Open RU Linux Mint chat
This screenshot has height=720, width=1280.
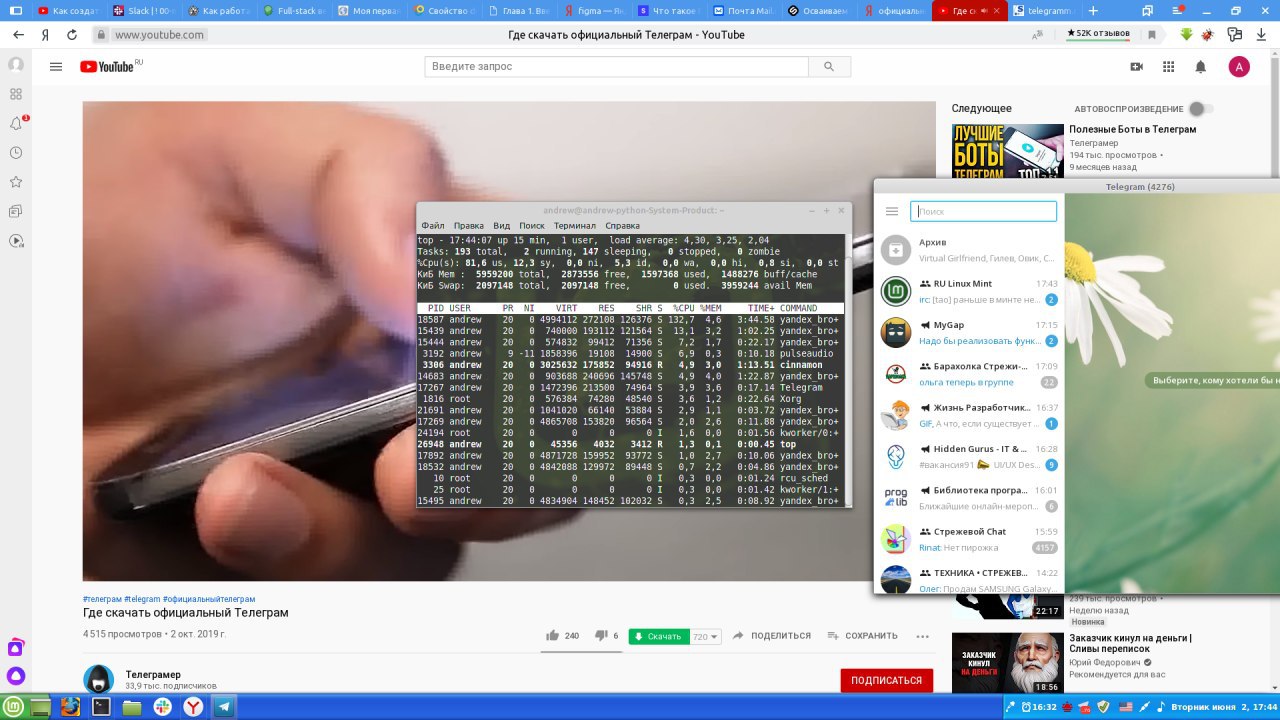969,291
